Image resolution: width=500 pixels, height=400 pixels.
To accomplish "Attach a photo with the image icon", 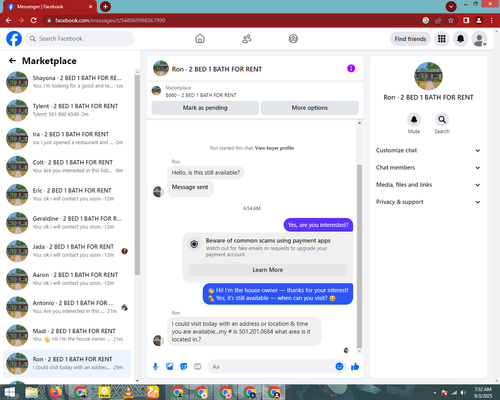I will coord(170,367).
